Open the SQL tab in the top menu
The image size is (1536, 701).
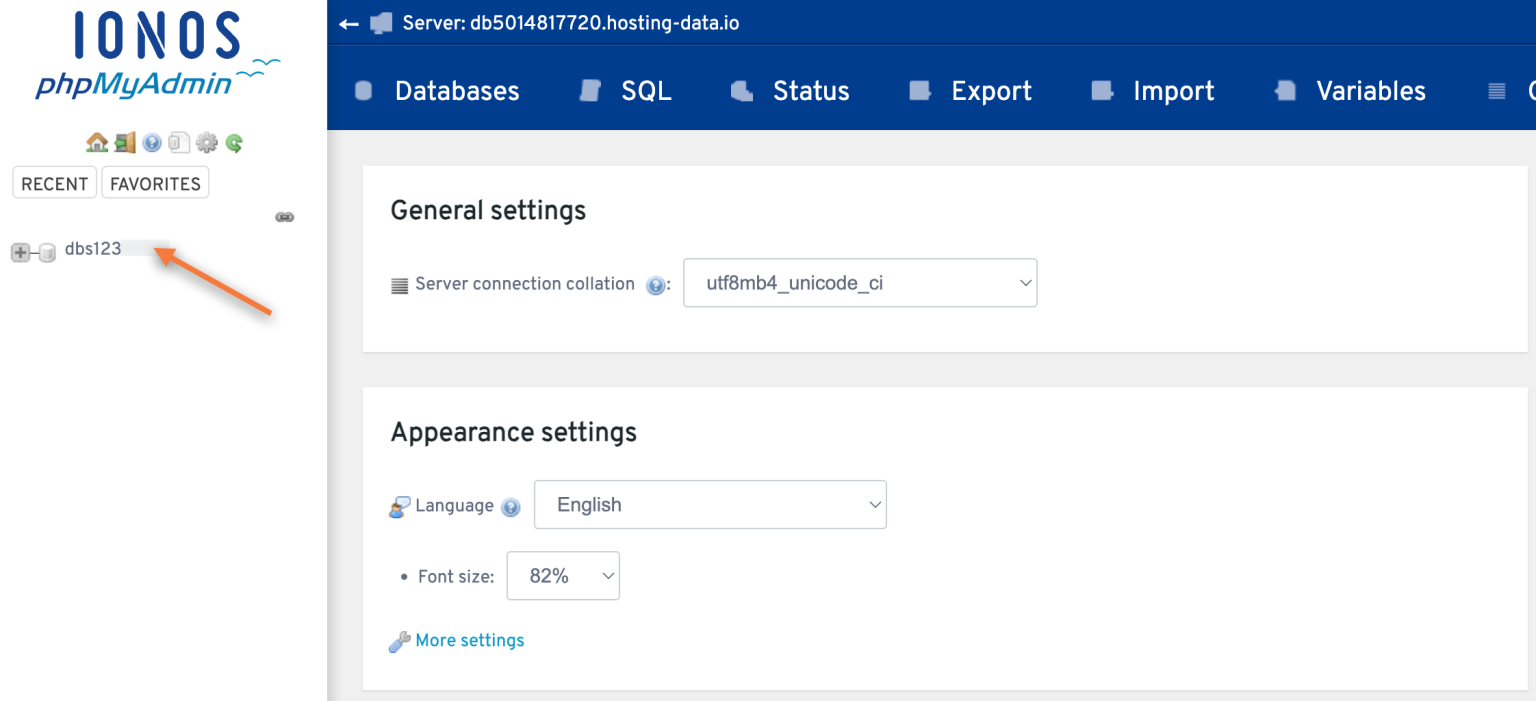[x=646, y=91]
